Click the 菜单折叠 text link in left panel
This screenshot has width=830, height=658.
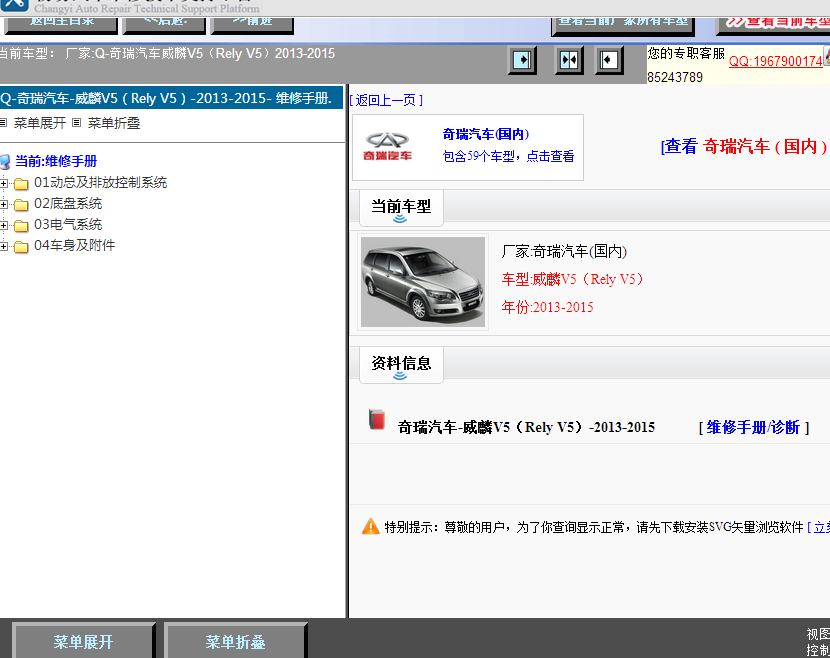point(114,123)
